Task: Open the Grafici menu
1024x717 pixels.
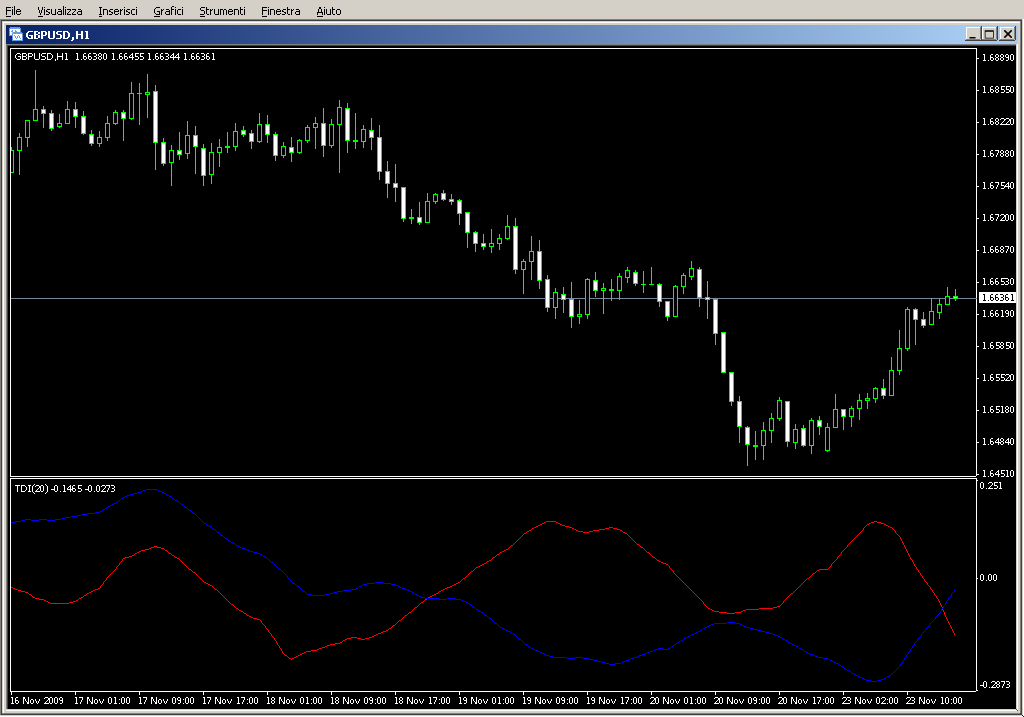Action: [x=168, y=11]
